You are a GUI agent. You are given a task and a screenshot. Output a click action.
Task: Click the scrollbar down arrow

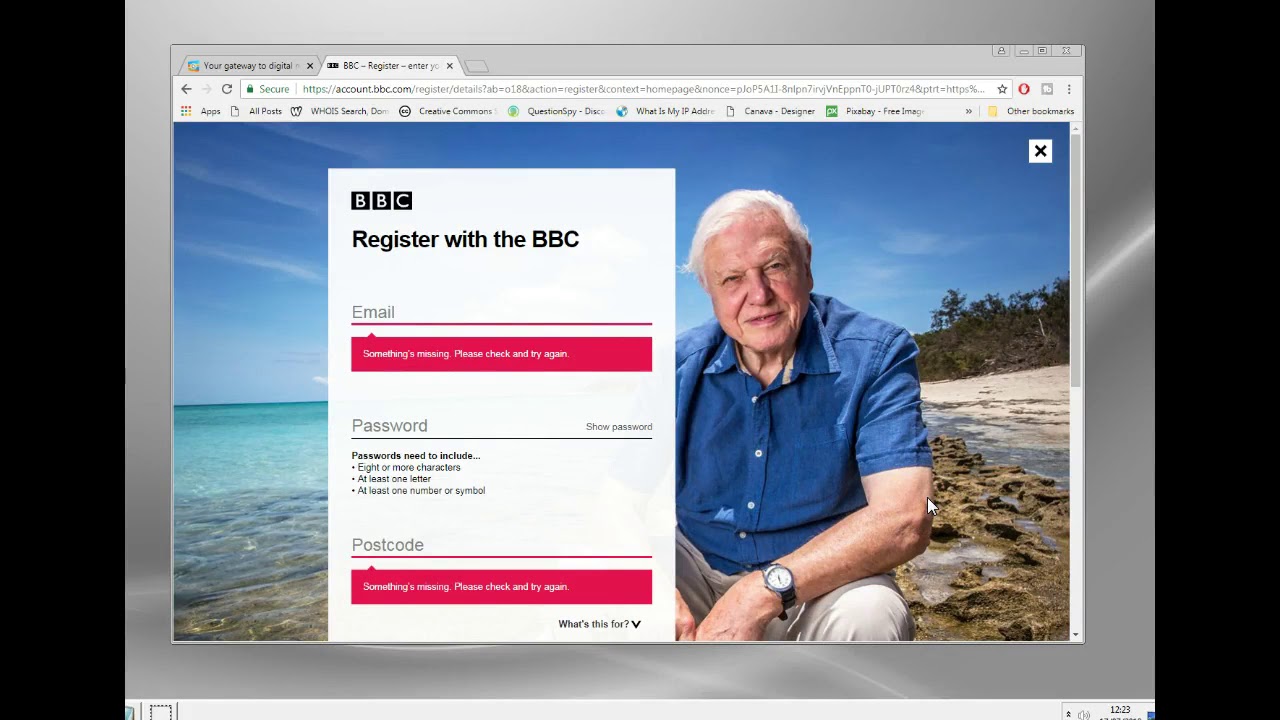point(1076,635)
